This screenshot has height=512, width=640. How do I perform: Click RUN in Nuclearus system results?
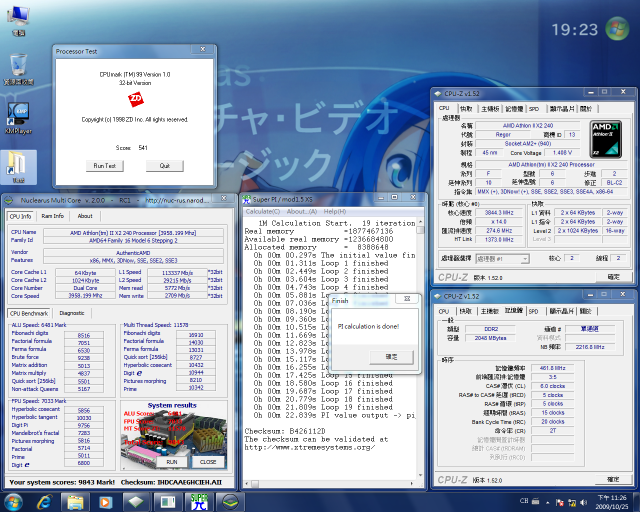pos(171,462)
